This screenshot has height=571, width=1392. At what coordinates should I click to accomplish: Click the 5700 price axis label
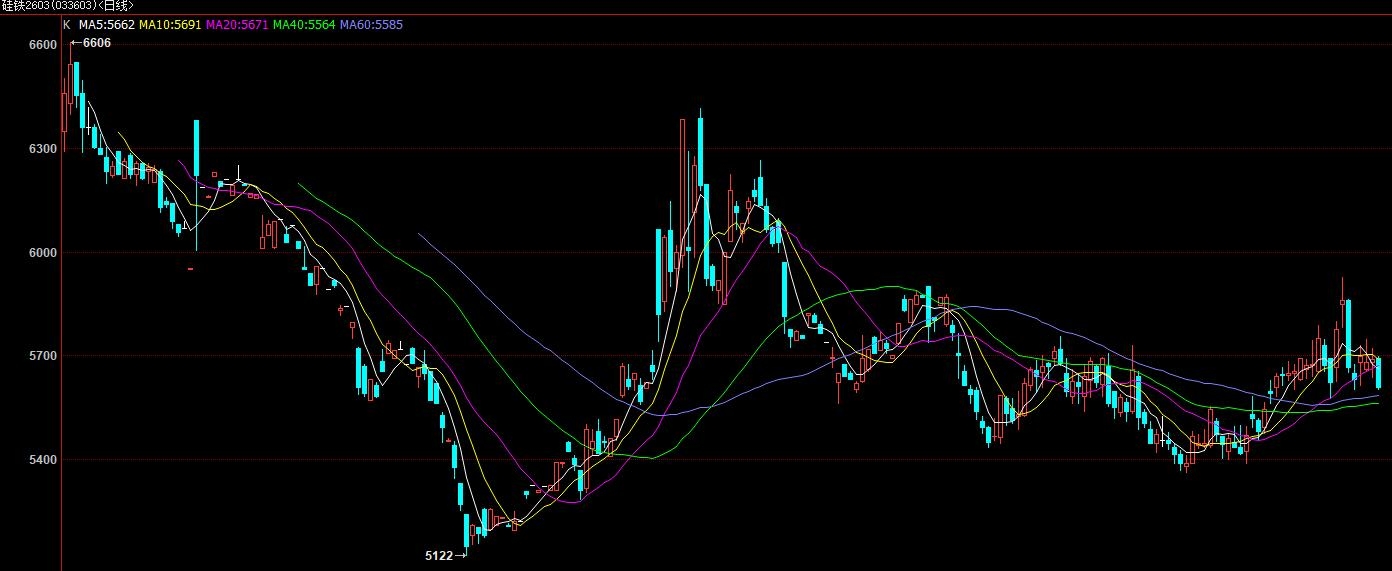point(44,356)
